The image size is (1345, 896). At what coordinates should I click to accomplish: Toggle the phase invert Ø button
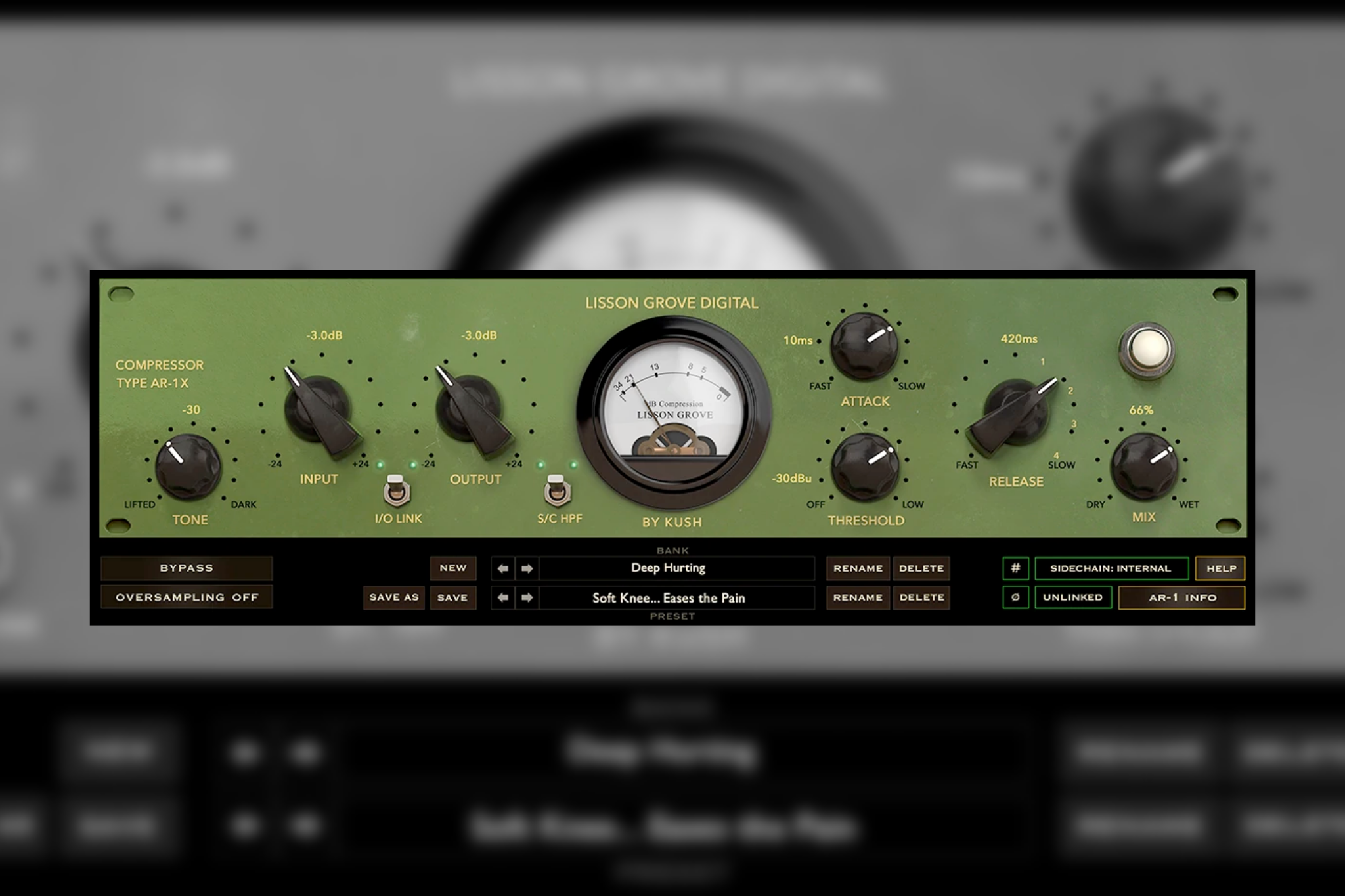[x=1015, y=597]
